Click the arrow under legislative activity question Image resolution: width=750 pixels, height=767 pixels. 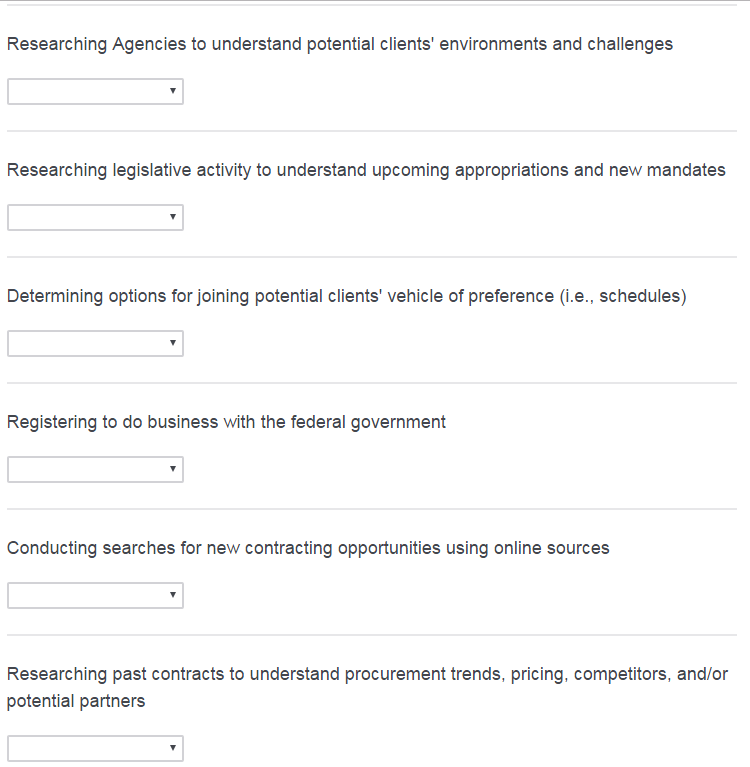click(173, 218)
